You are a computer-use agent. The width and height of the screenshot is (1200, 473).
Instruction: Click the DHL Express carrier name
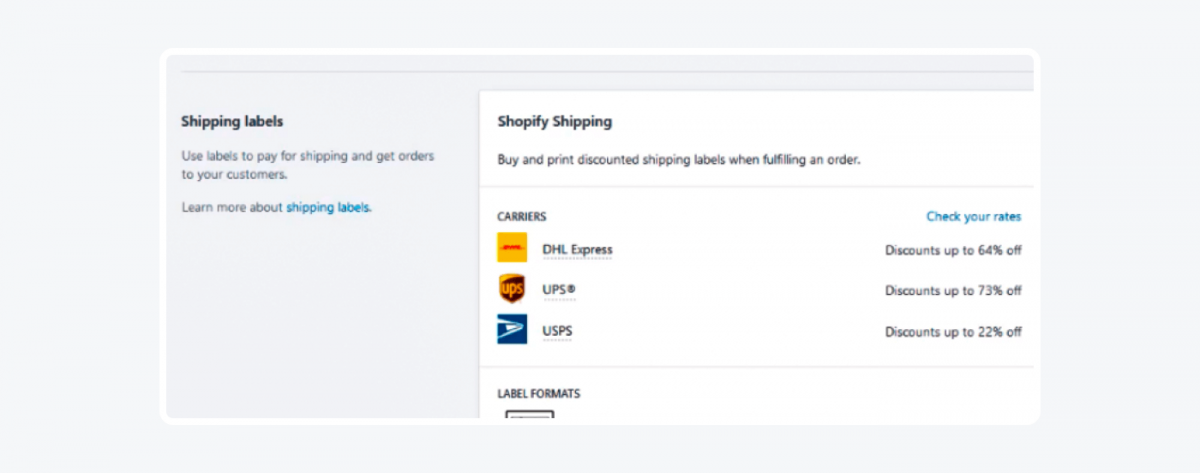577,249
